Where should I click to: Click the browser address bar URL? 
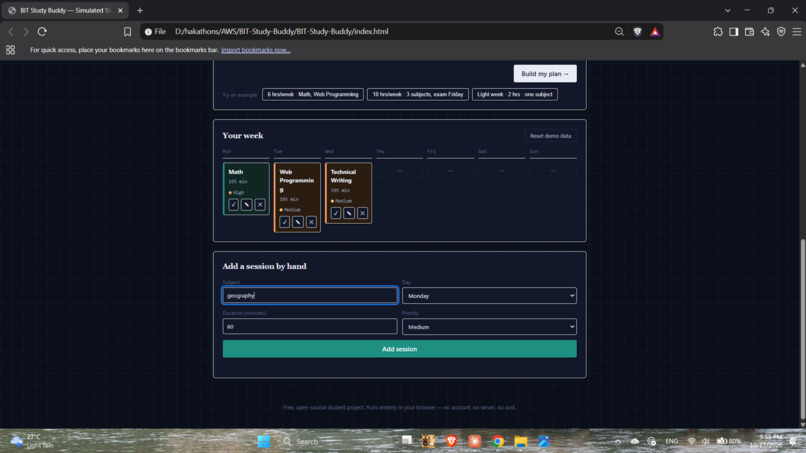pos(281,31)
